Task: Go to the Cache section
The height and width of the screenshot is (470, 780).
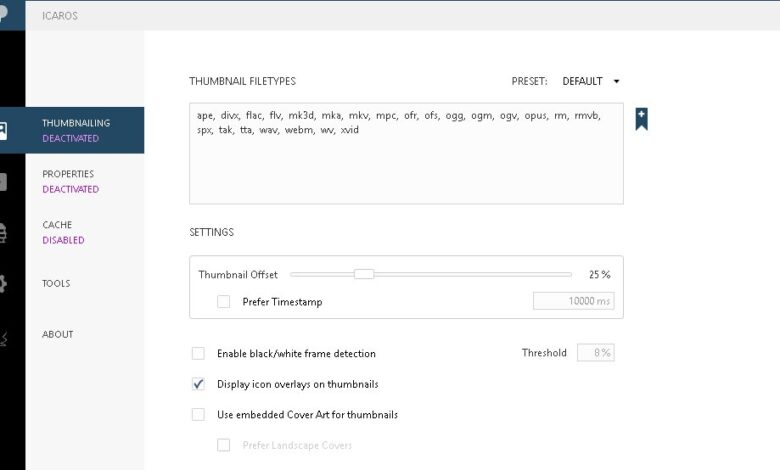Action: point(63,232)
